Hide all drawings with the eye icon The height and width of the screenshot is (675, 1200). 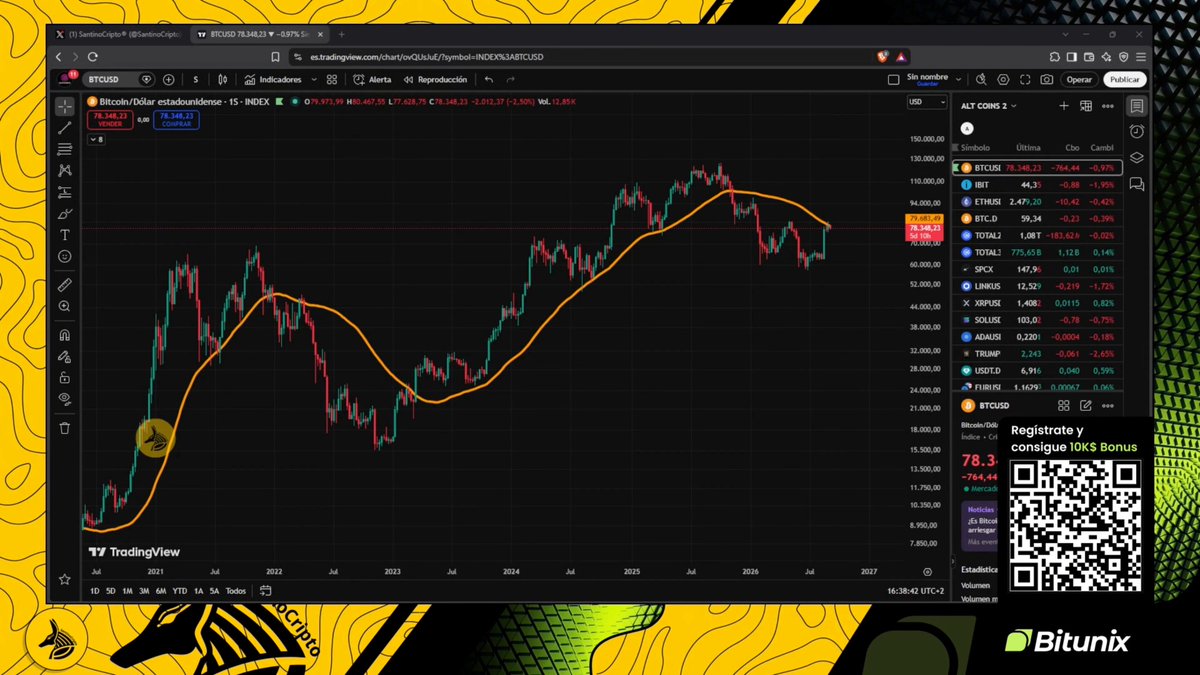pos(65,399)
